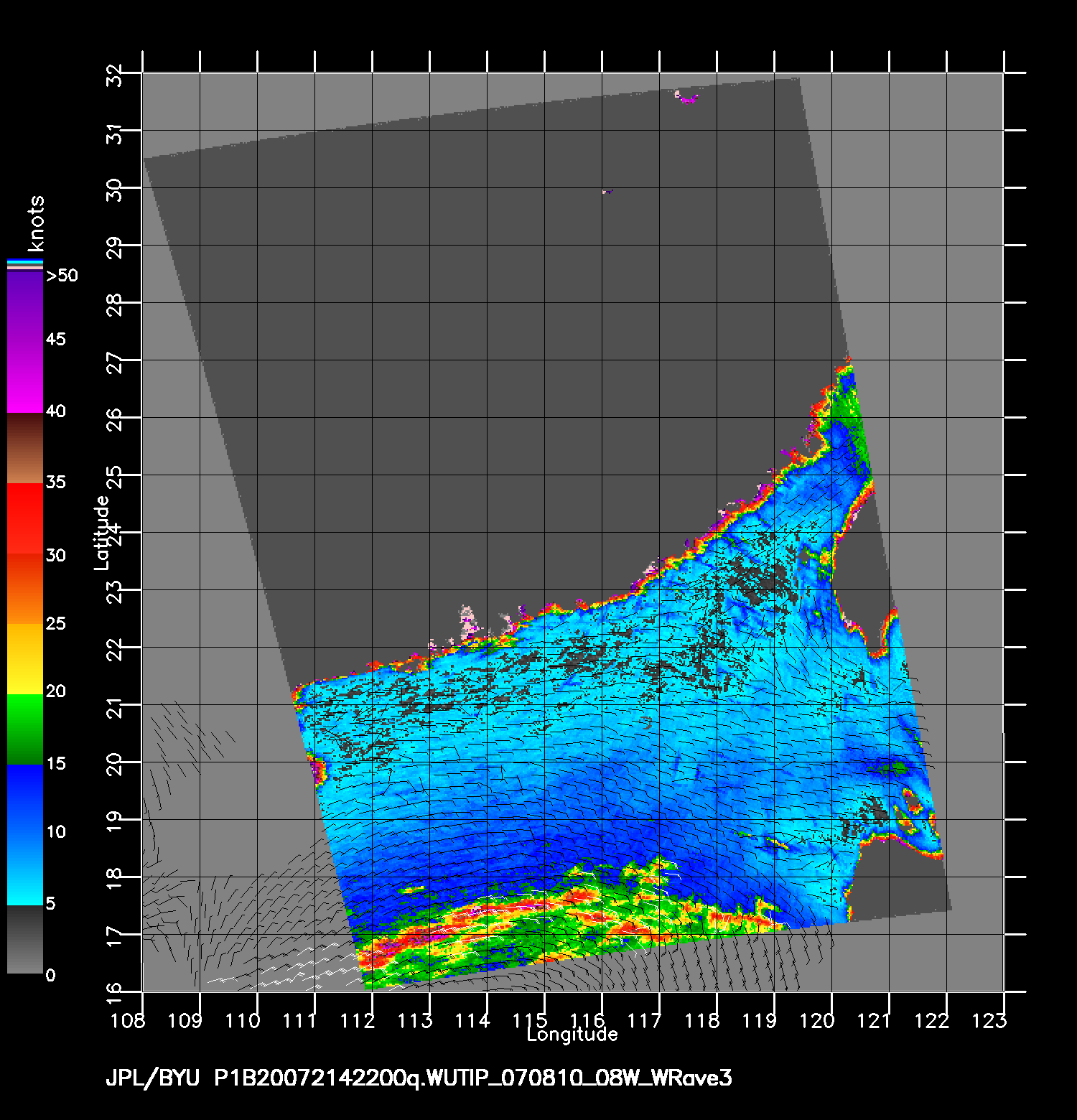Select the green 15–20 knots colorbar segment

point(25,729)
